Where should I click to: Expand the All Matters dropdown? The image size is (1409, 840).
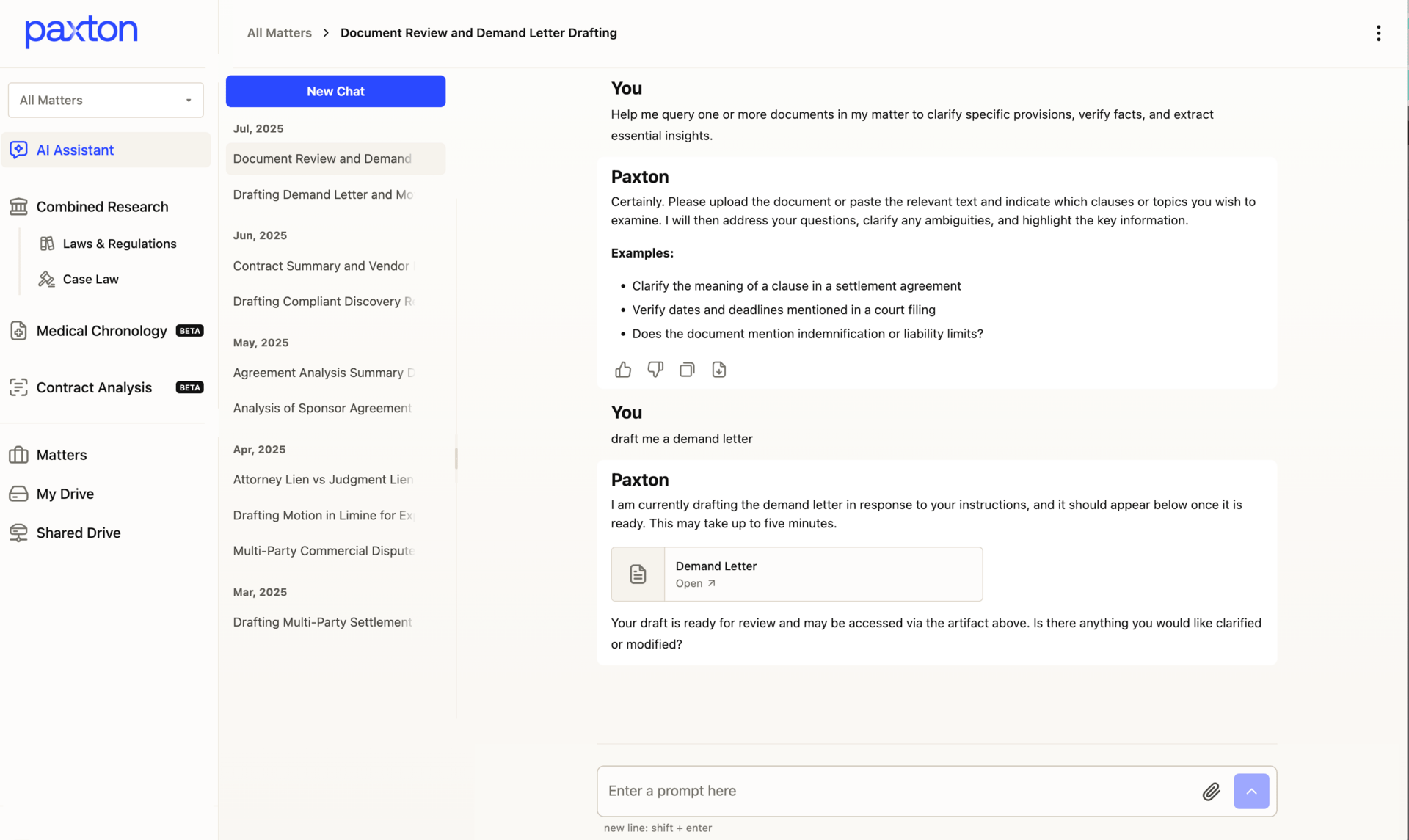tap(106, 100)
